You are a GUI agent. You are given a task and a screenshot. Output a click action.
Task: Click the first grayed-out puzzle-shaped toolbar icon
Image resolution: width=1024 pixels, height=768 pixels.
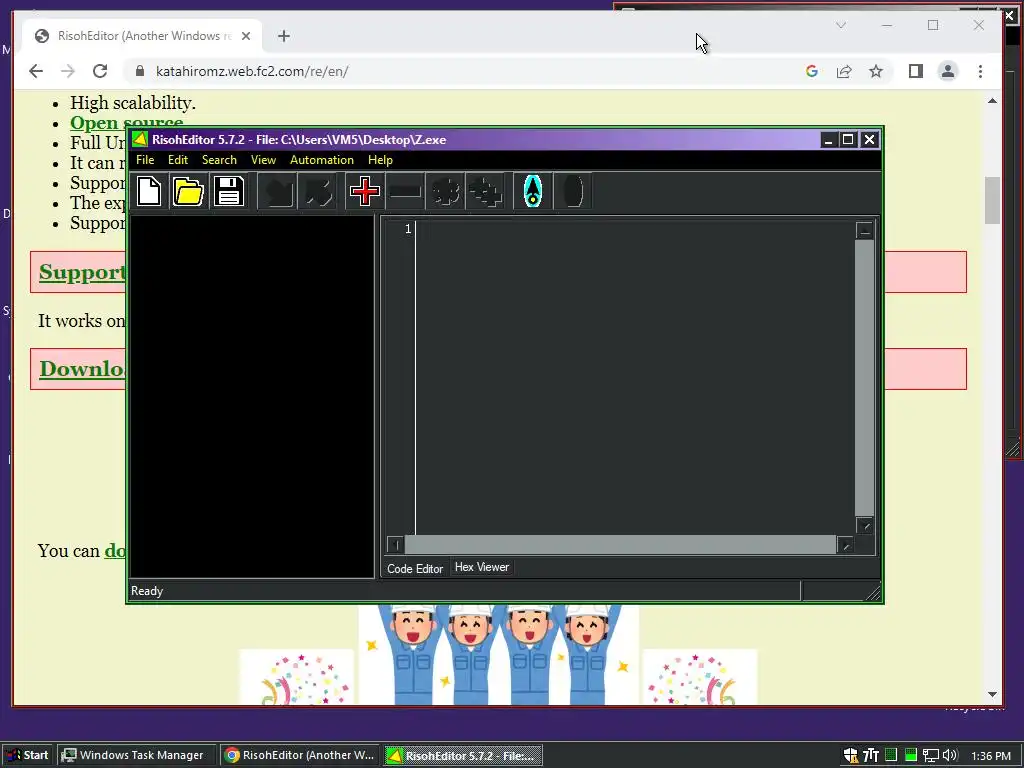point(445,191)
